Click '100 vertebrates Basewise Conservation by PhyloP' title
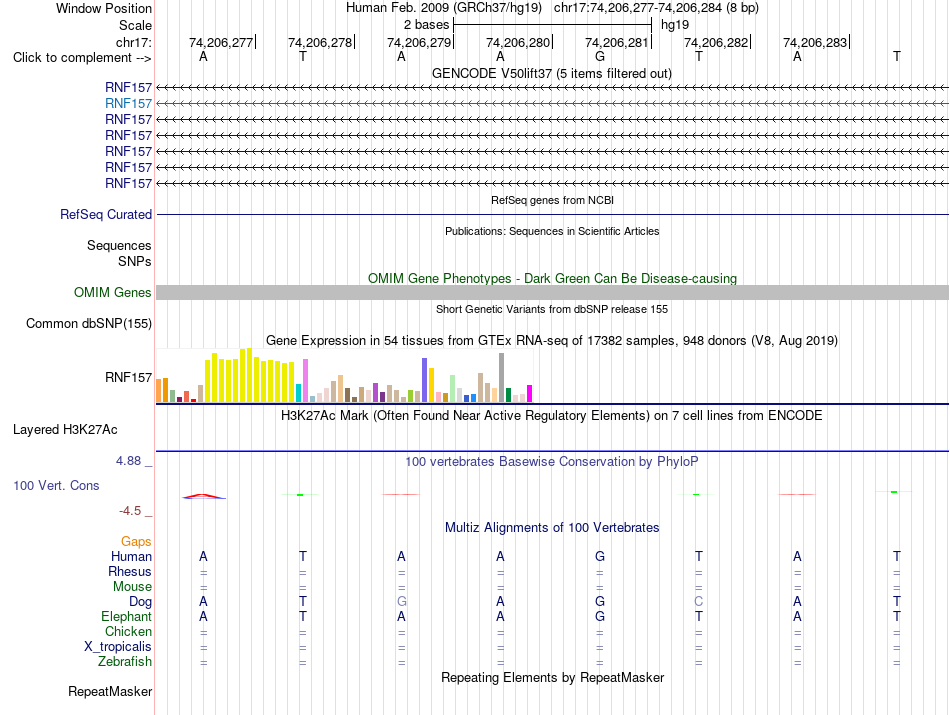The width and height of the screenshot is (950, 715). pyautogui.click(x=552, y=462)
